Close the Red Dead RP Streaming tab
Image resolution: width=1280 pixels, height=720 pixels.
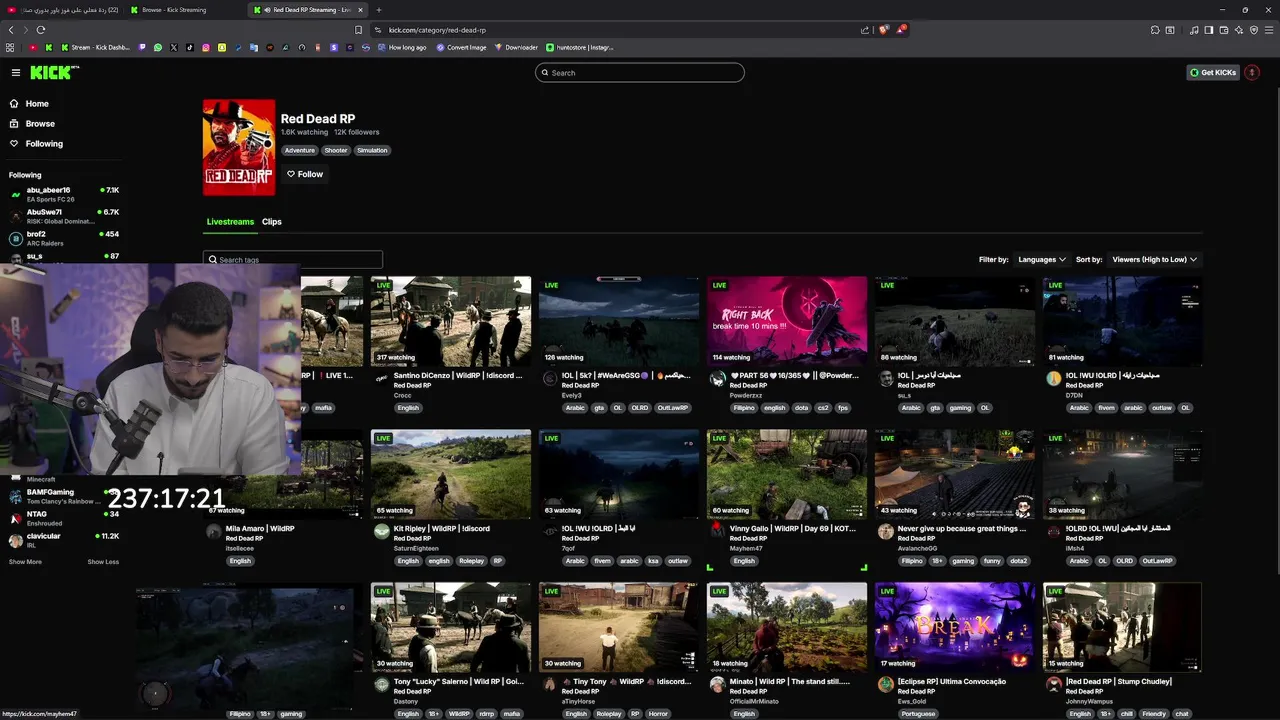tap(359, 10)
